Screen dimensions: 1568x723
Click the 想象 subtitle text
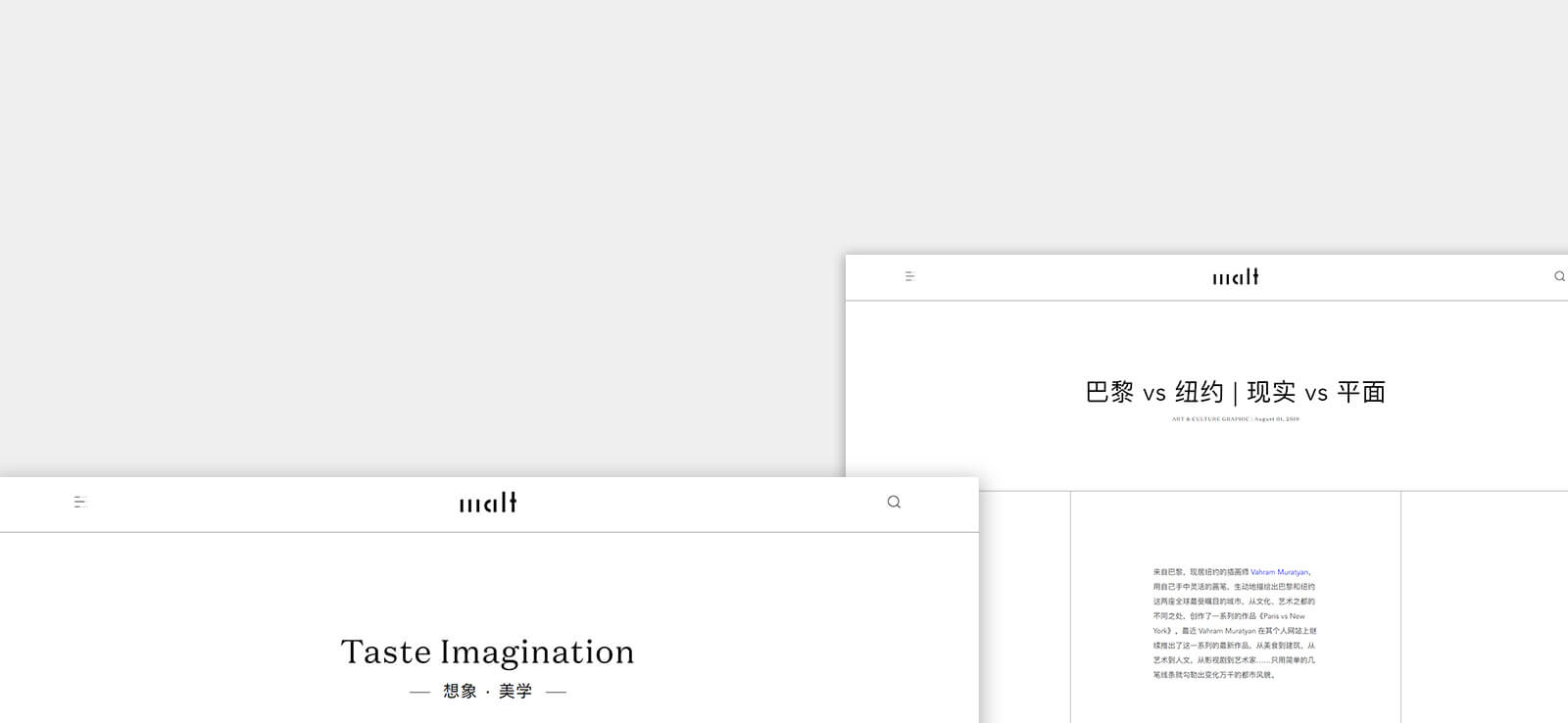460,692
